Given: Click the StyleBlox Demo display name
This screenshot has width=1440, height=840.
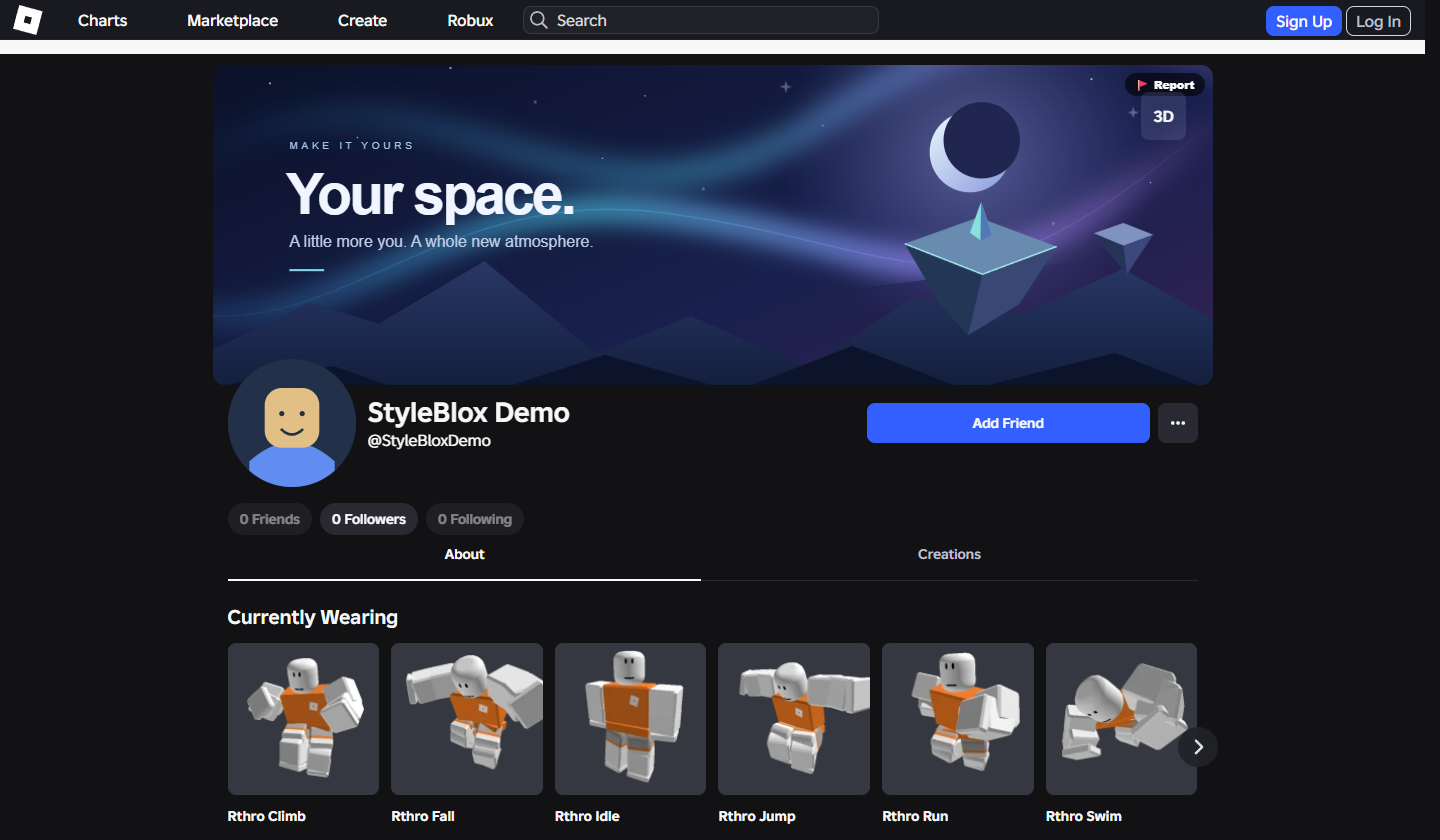Looking at the screenshot, I should 469,412.
